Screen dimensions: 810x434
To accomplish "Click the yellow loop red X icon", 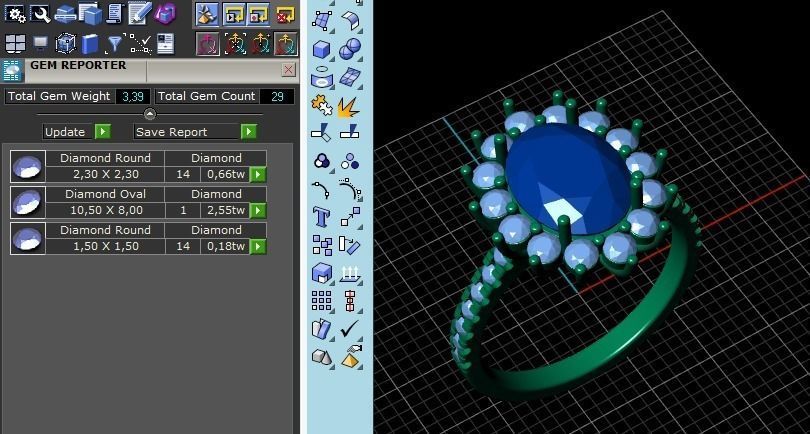I will point(285,14).
